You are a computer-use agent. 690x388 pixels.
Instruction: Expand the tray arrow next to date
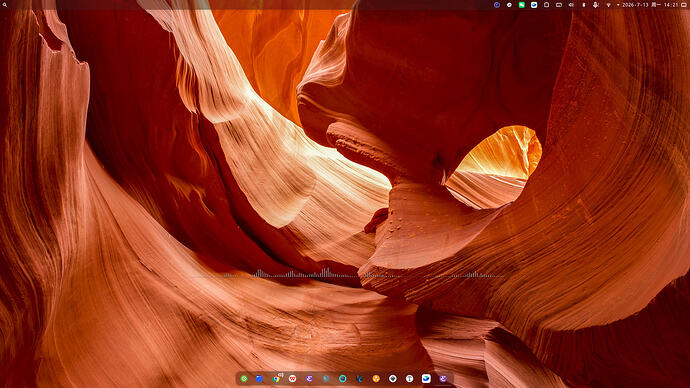click(618, 5)
